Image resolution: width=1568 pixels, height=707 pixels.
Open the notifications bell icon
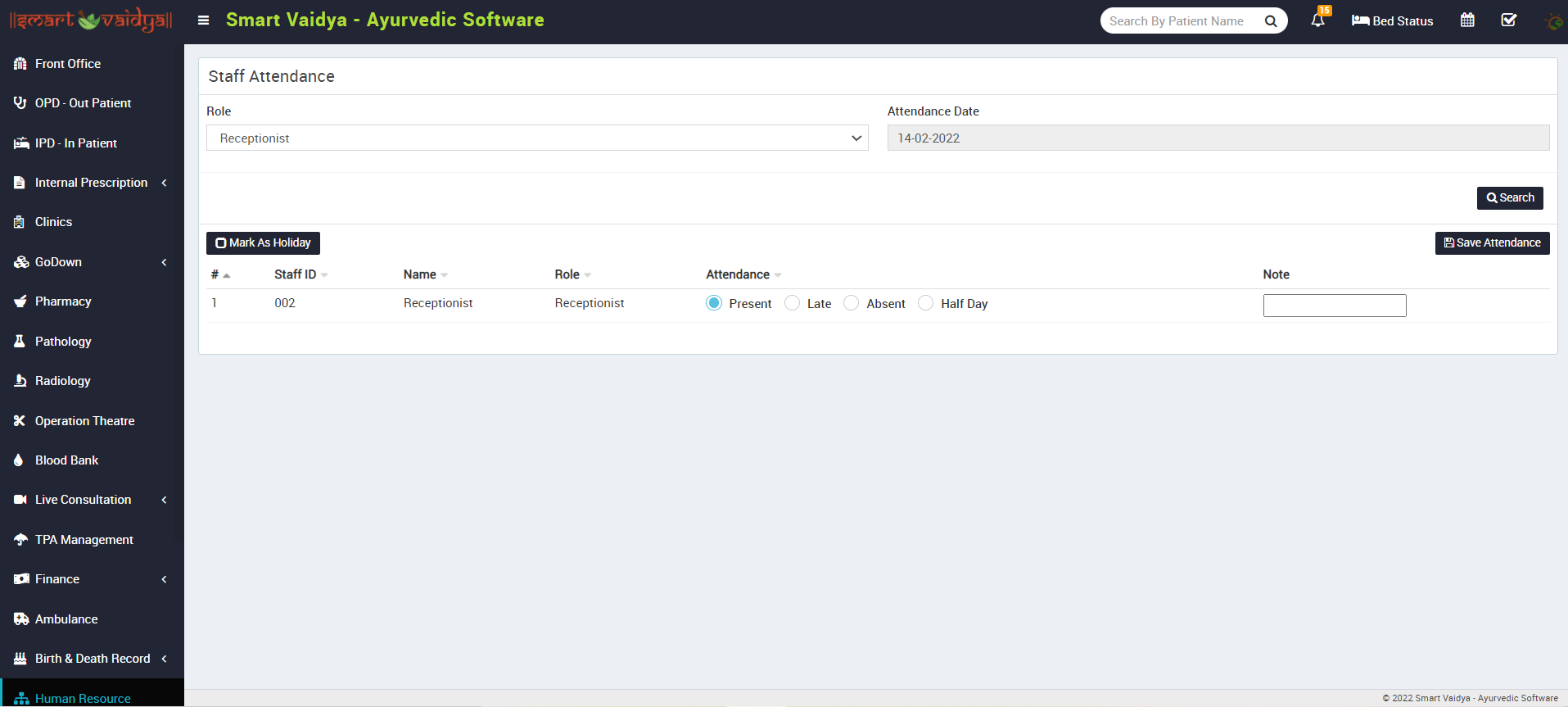pyautogui.click(x=1317, y=20)
